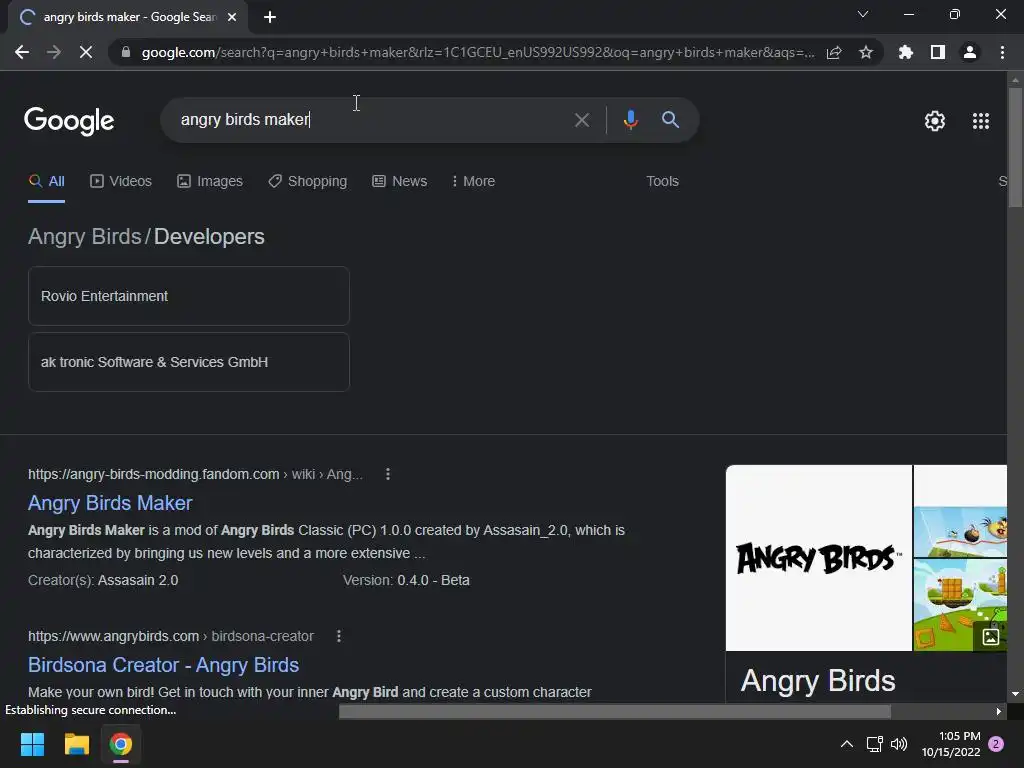Open the Chrome profile avatar
The image size is (1024, 768).
pyautogui.click(x=970, y=52)
